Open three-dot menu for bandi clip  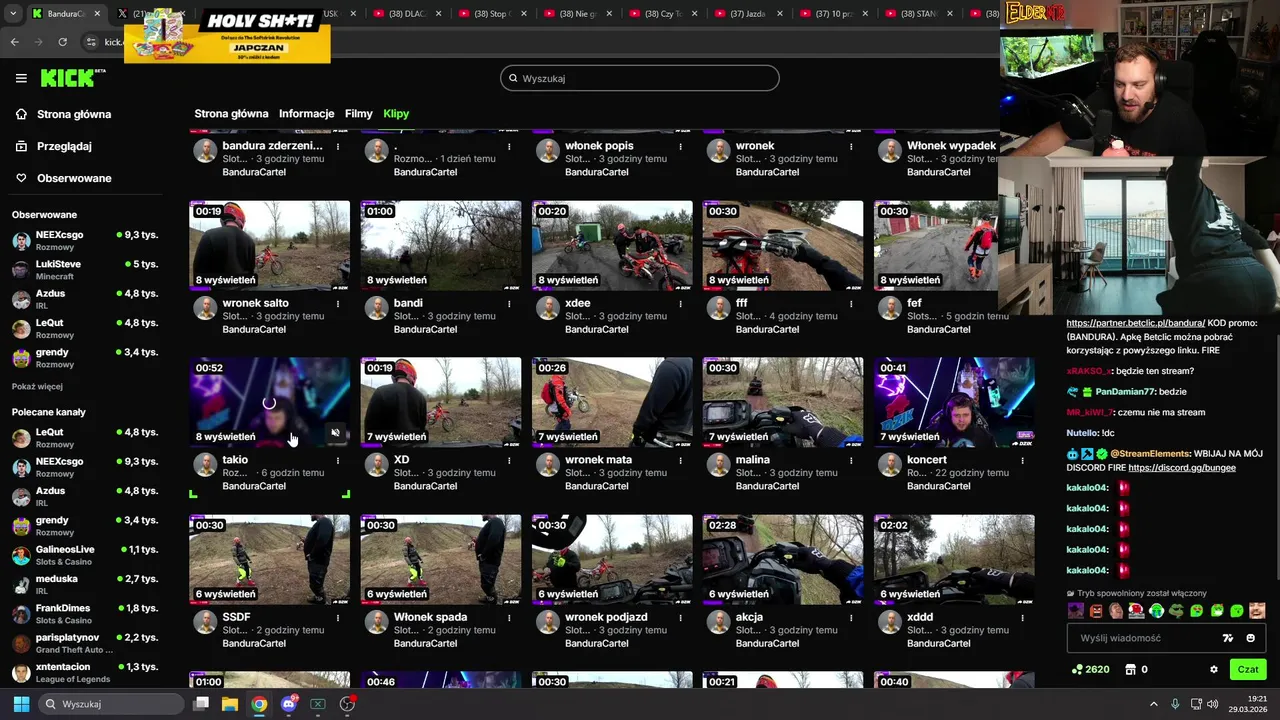(x=509, y=303)
